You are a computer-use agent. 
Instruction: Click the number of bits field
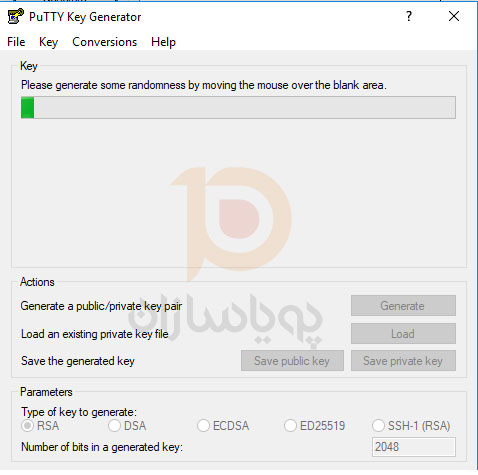[x=414, y=447]
